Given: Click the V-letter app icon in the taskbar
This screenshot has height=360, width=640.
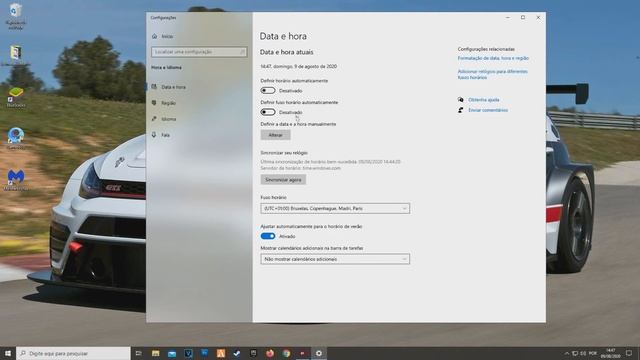Looking at the screenshot, I should click(x=188, y=353).
